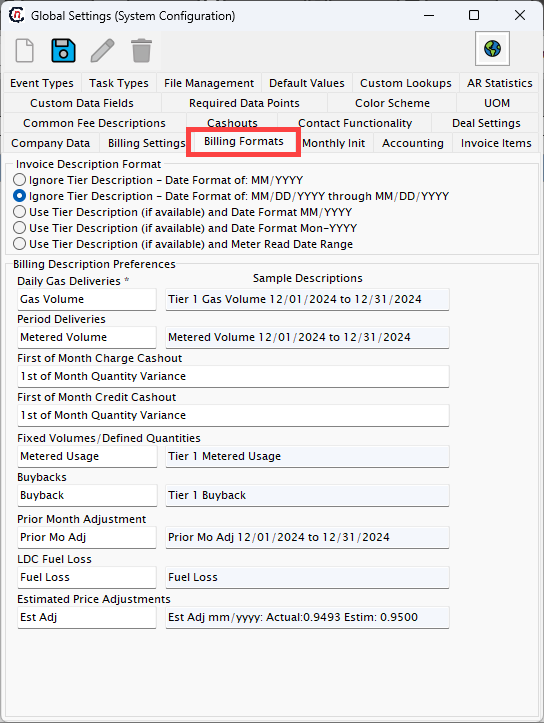This screenshot has height=723, width=544.
Task: Click the new document icon in toolbar
Action: pyautogui.click(x=25, y=50)
